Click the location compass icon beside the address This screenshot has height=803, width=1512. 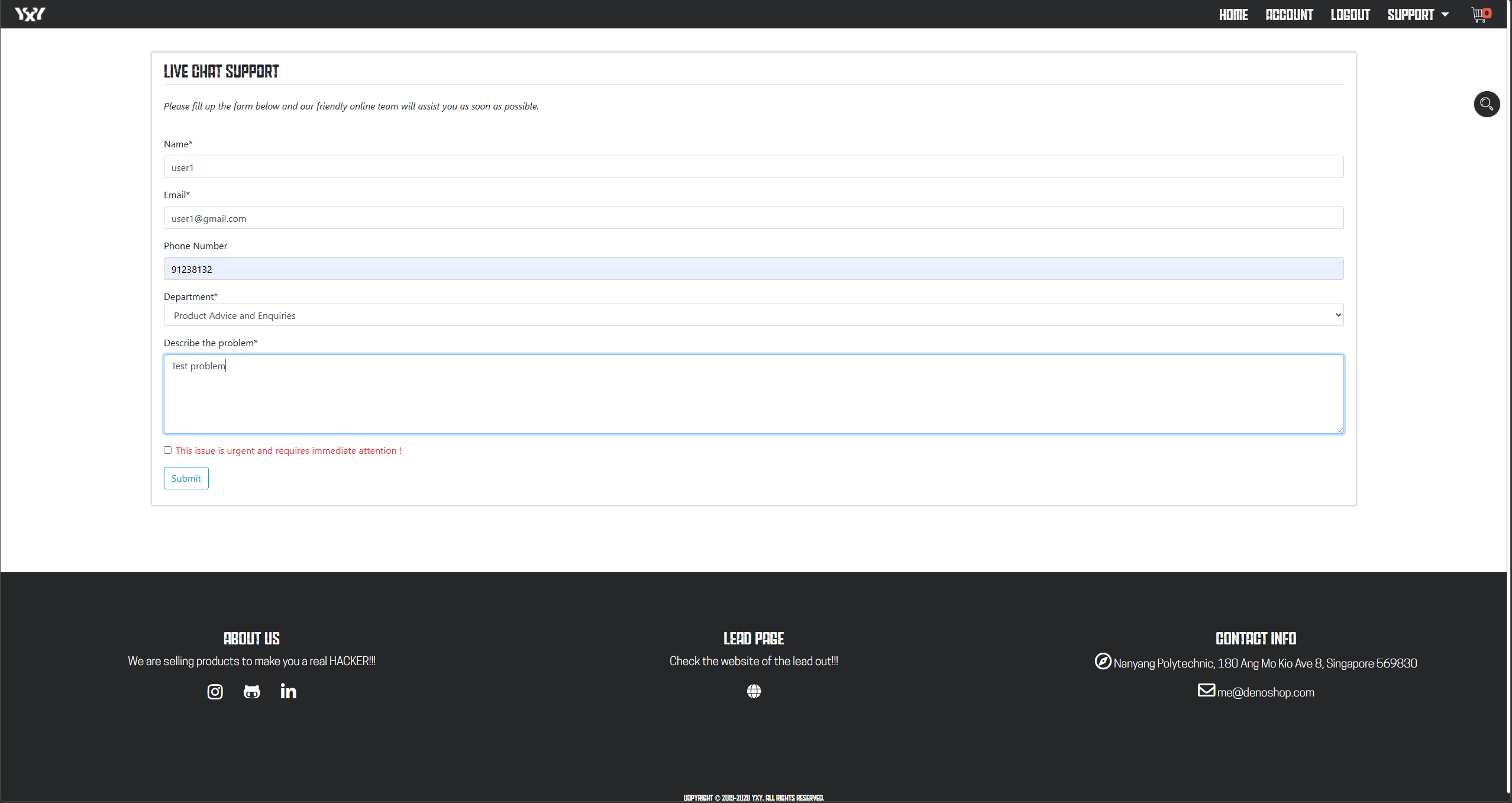[x=1103, y=662]
